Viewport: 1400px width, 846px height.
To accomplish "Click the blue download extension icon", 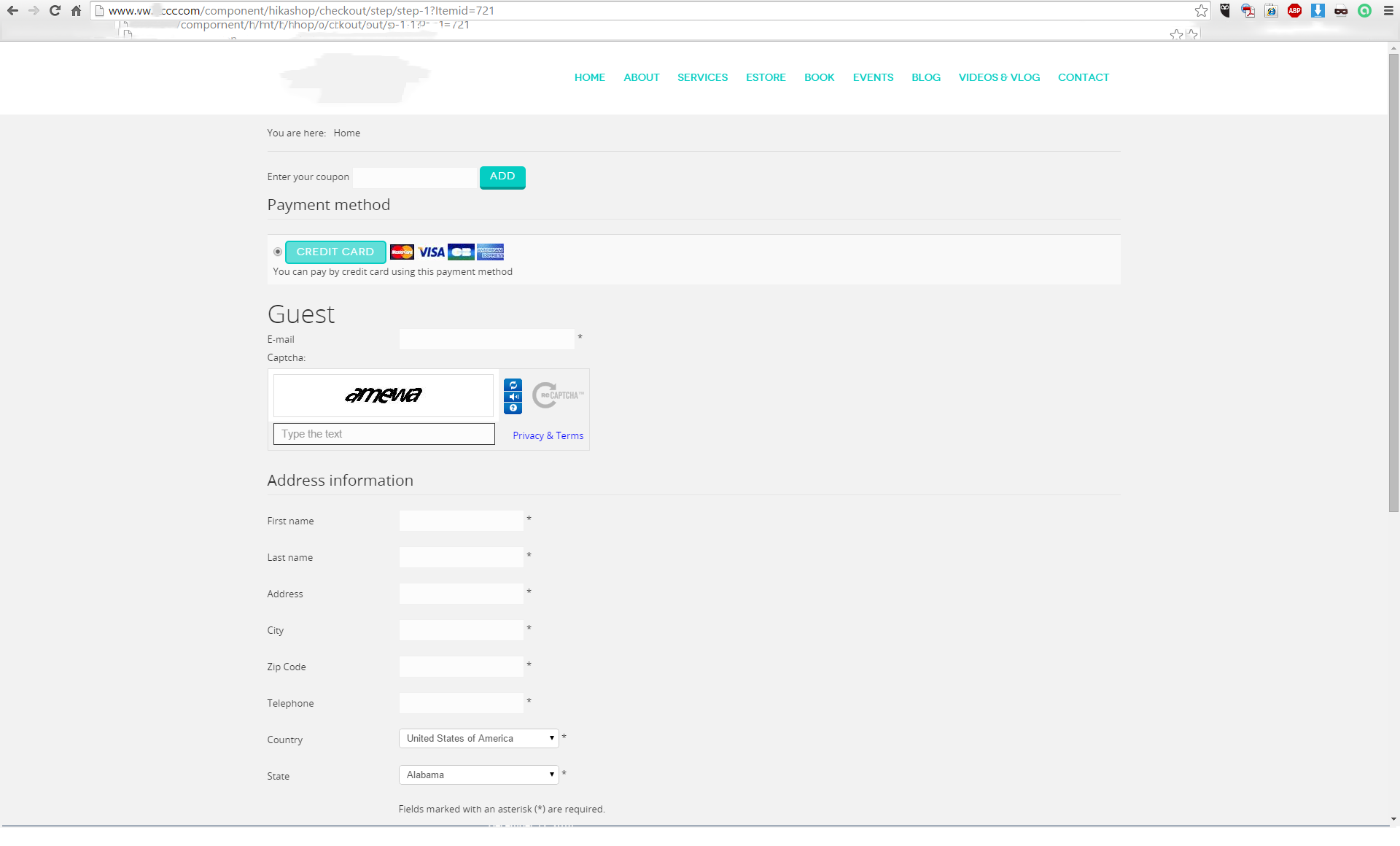I will pos(1318,10).
